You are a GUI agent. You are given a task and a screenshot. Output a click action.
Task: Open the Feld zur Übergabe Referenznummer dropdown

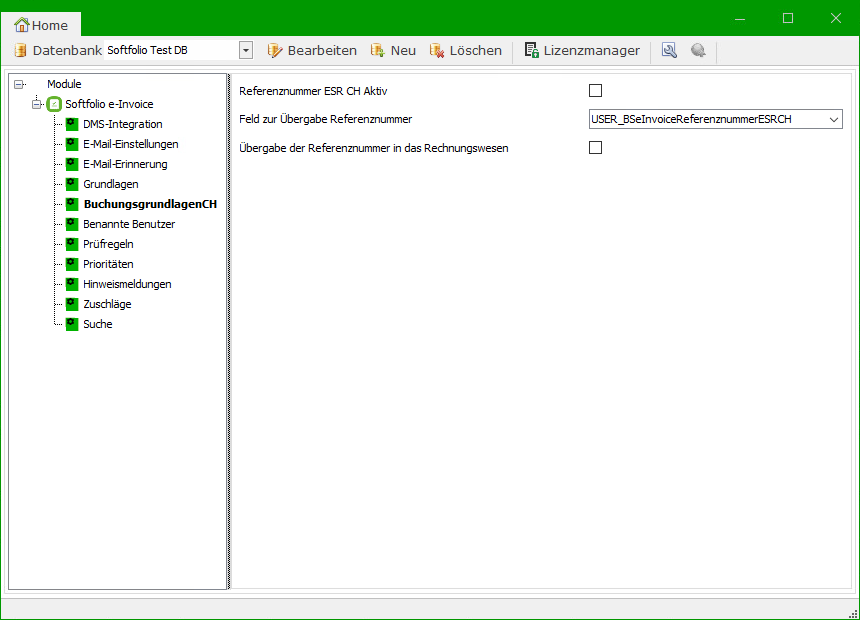pyautogui.click(x=834, y=120)
